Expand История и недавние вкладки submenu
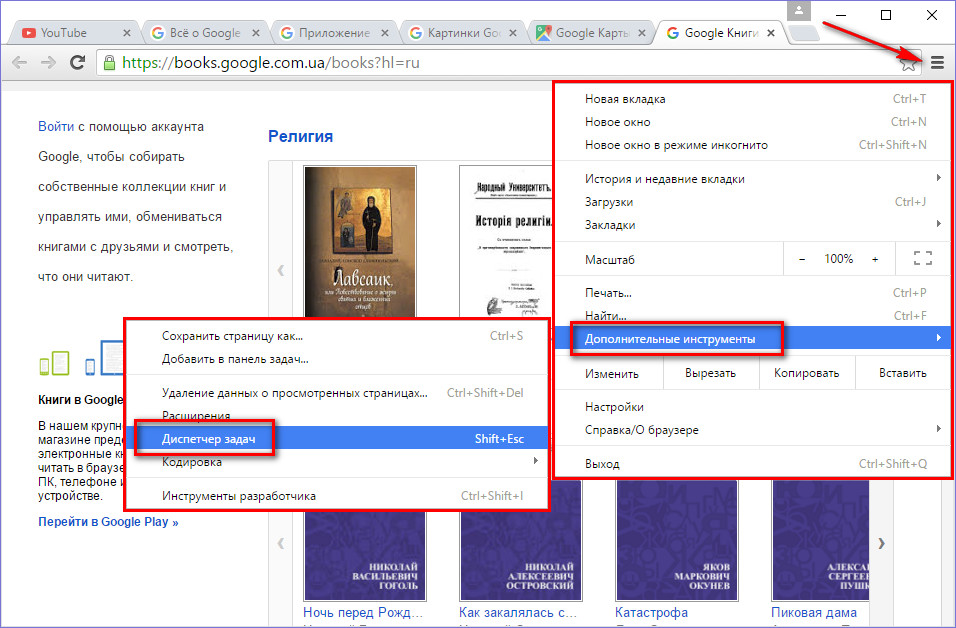Viewport: 956px width, 628px height. 752,179
